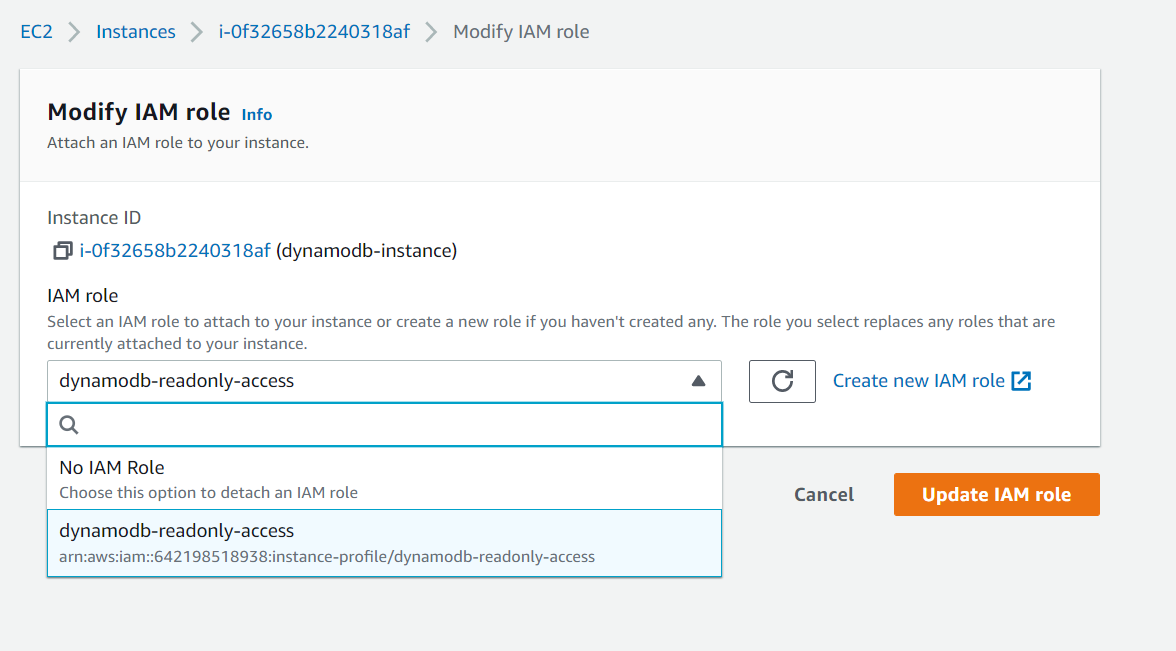Screen dimensions: 1176x651
Task: Click the refresh icon to reload IAM roles
Action: [x=782, y=381]
